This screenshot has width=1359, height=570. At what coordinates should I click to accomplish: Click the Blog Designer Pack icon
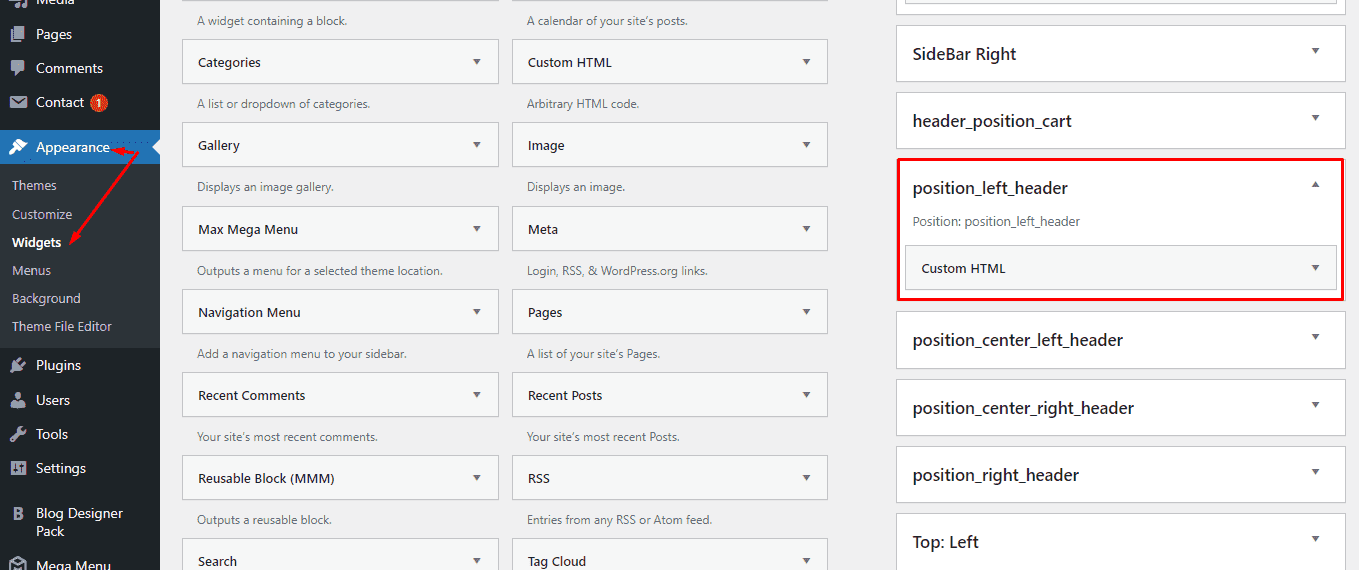click(18, 514)
